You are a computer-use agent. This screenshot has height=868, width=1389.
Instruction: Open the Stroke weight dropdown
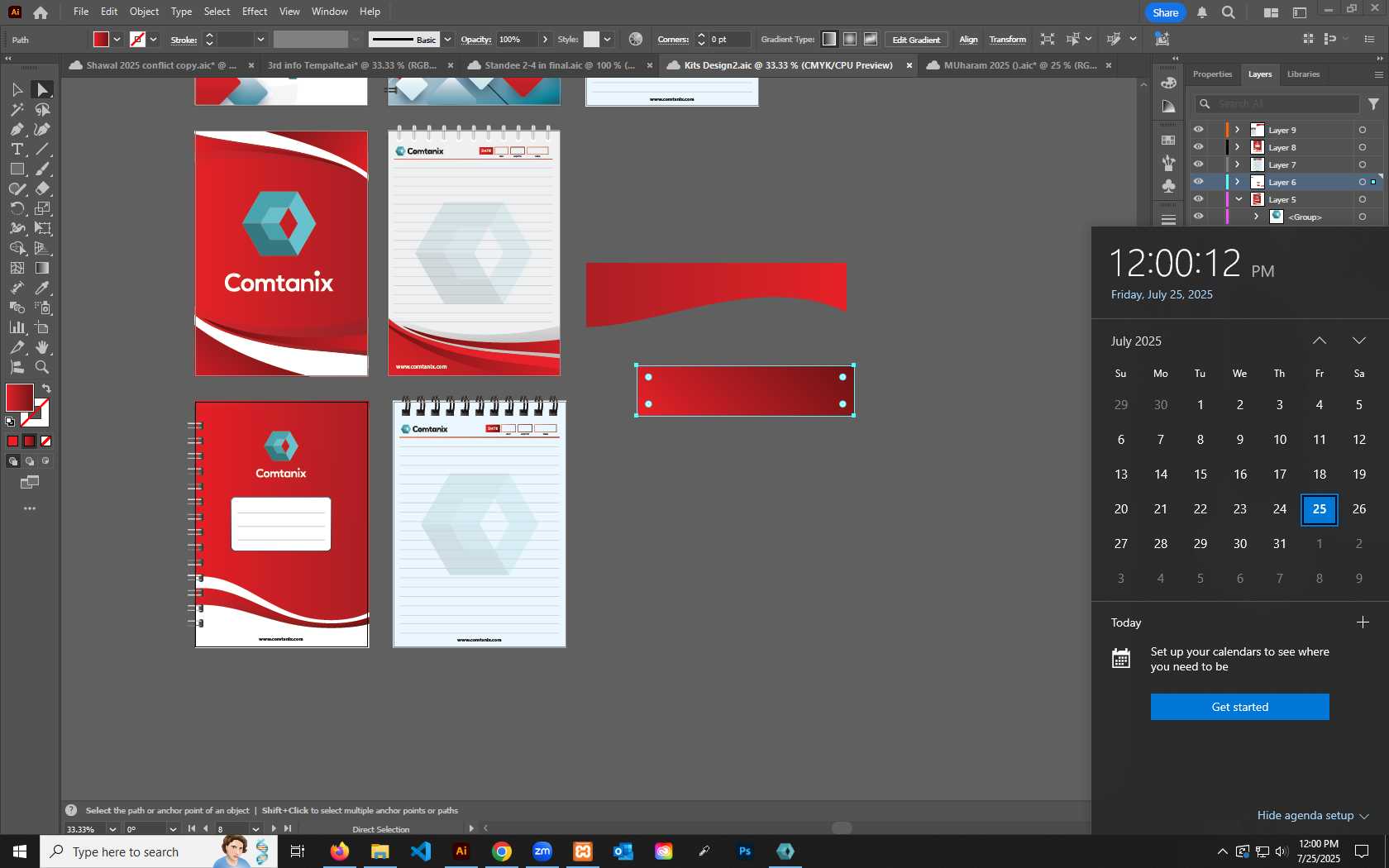click(x=260, y=39)
